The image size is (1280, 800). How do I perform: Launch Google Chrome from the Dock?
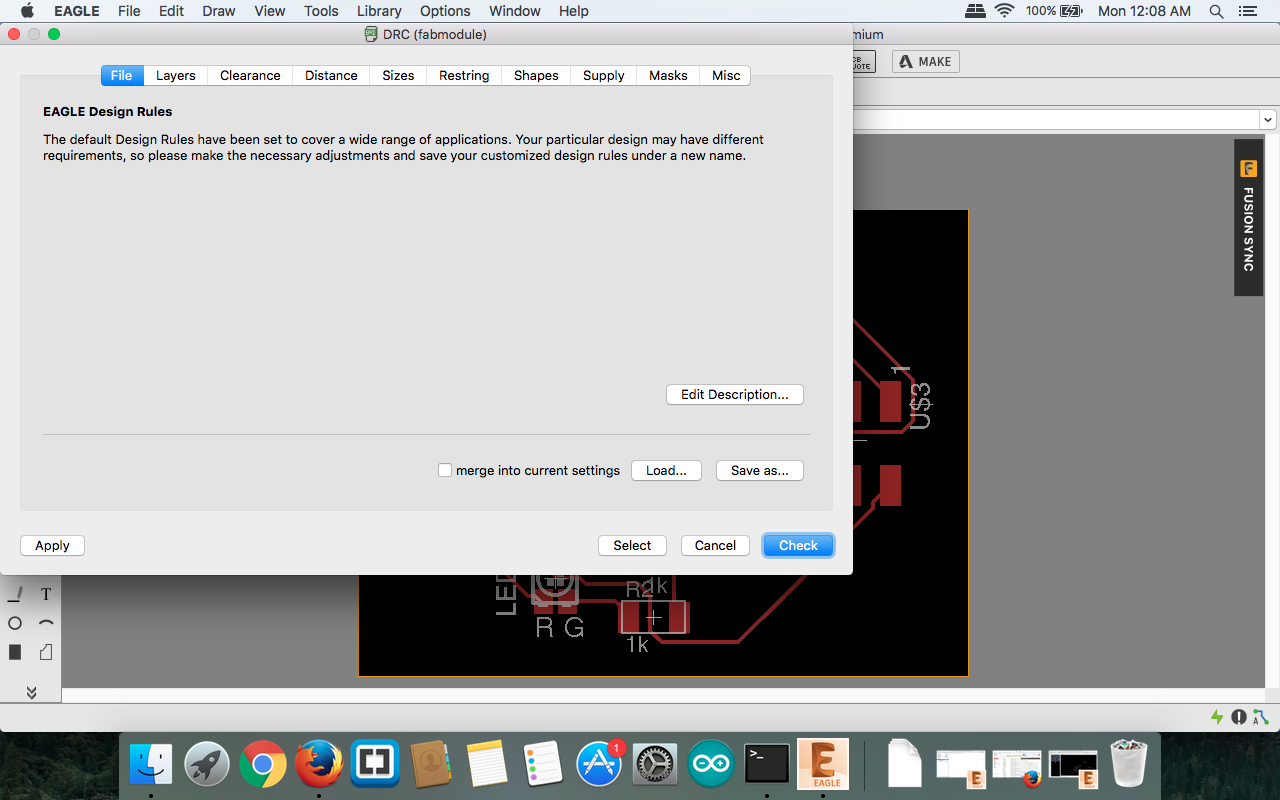(x=263, y=765)
